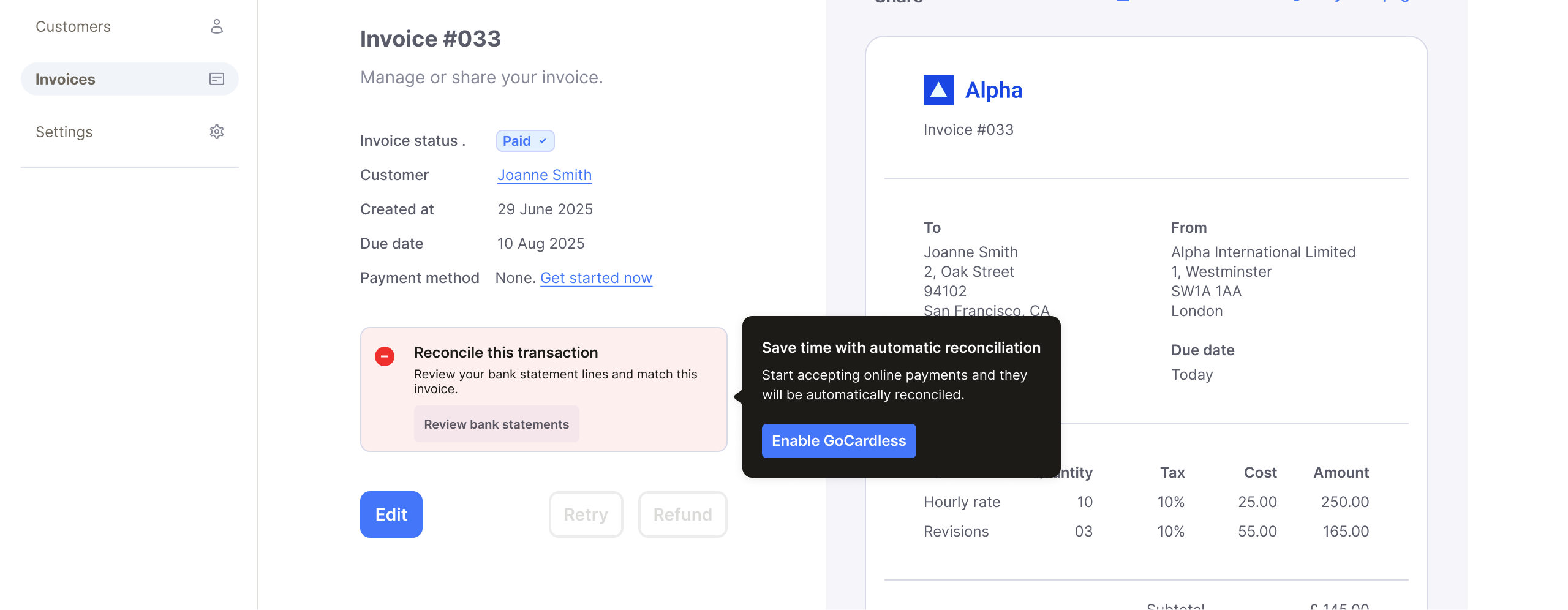The image size is (1568, 610).
Task: Click the Get started now link
Action: coord(596,278)
